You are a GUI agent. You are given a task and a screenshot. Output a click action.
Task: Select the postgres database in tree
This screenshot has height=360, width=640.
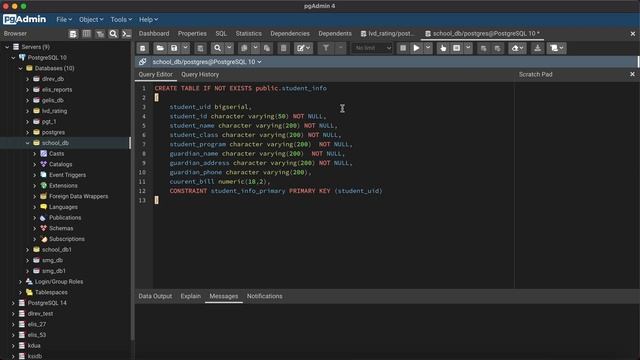coord(53,132)
